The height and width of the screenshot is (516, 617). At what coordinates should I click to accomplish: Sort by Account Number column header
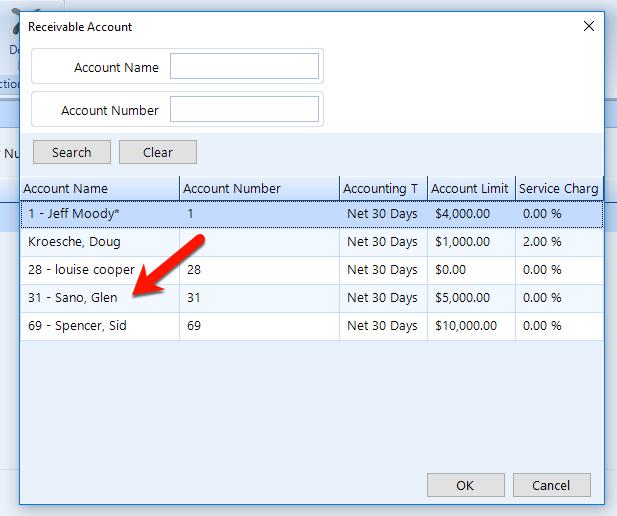[260, 189]
